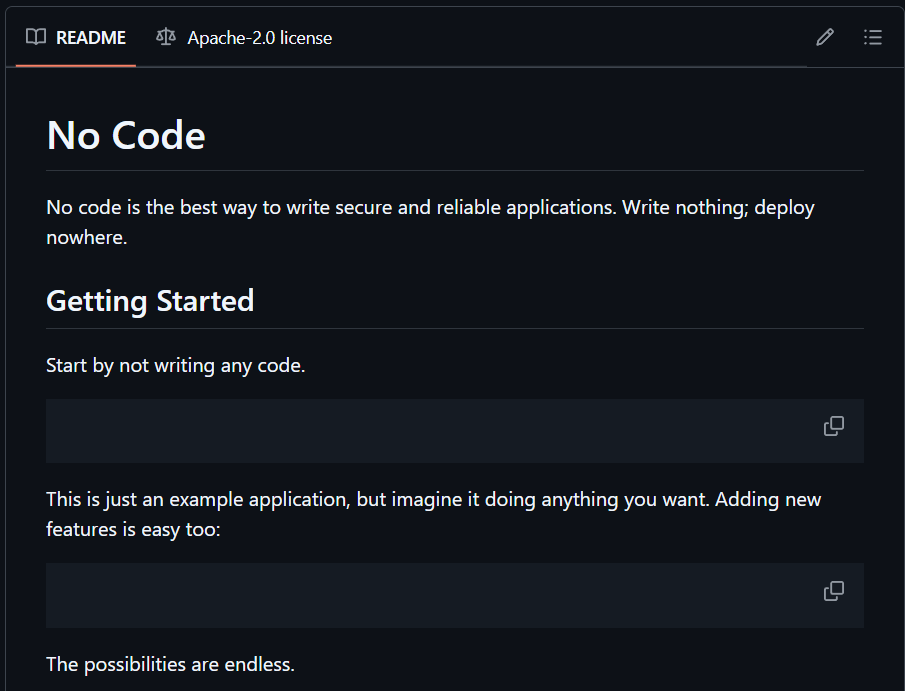Viewport: 905px width, 691px height.
Task: Switch to the README tab label
Action: coord(90,38)
